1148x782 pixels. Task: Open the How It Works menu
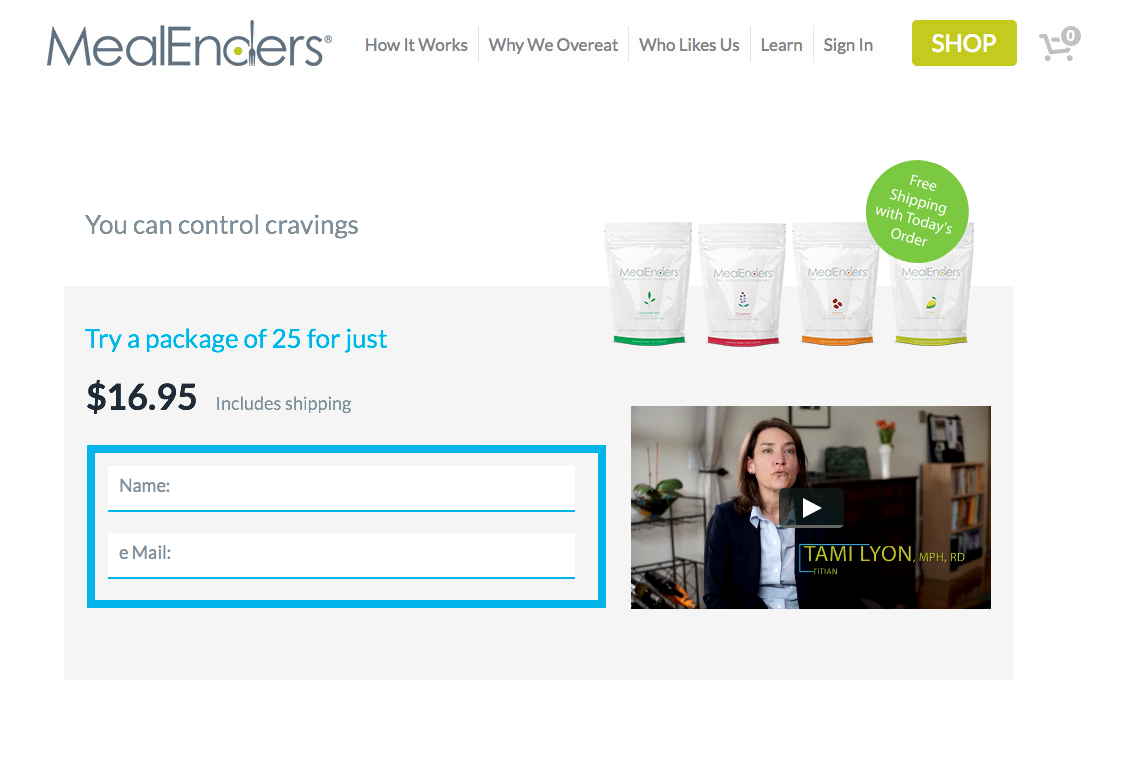coord(416,45)
